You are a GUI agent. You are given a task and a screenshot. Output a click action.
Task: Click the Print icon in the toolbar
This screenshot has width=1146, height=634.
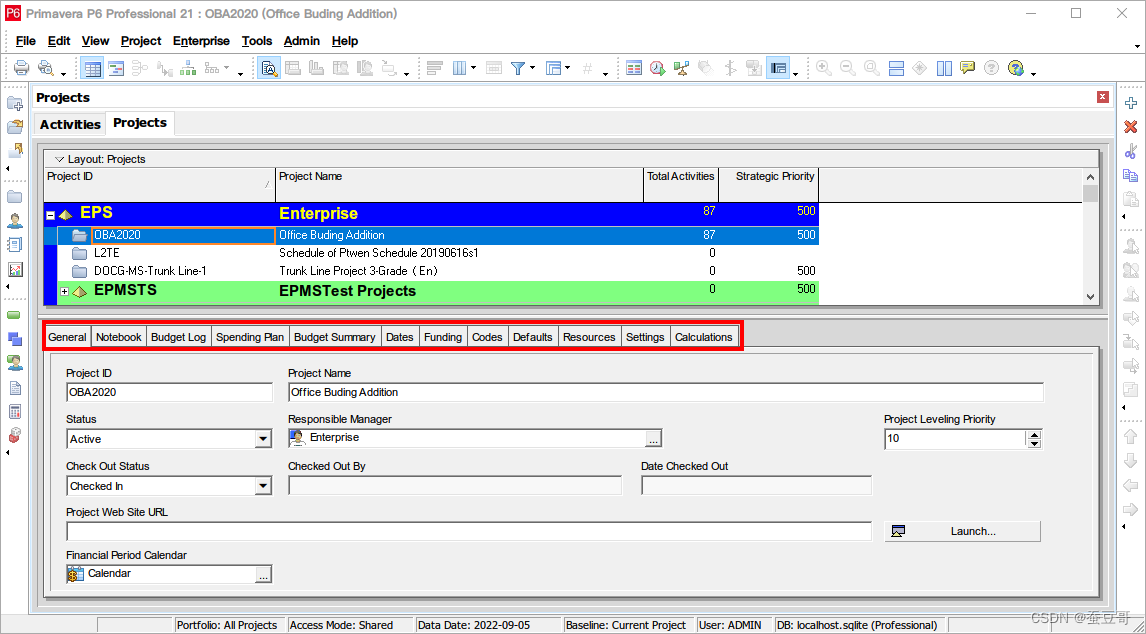pyautogui.click(x=21, y=69)
